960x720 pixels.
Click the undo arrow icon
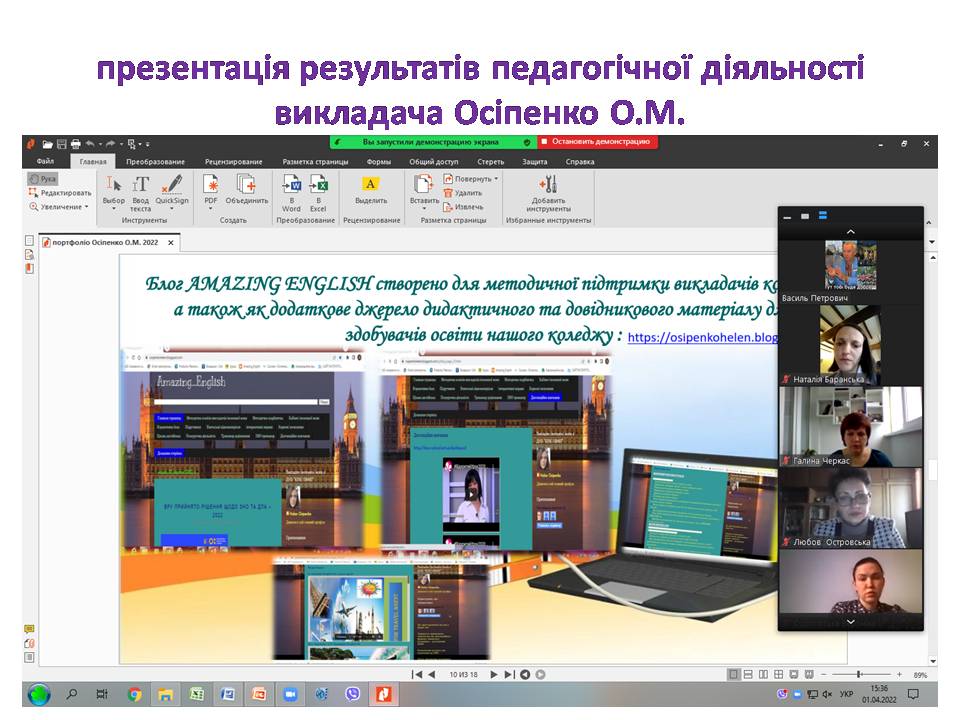[91, 144]
